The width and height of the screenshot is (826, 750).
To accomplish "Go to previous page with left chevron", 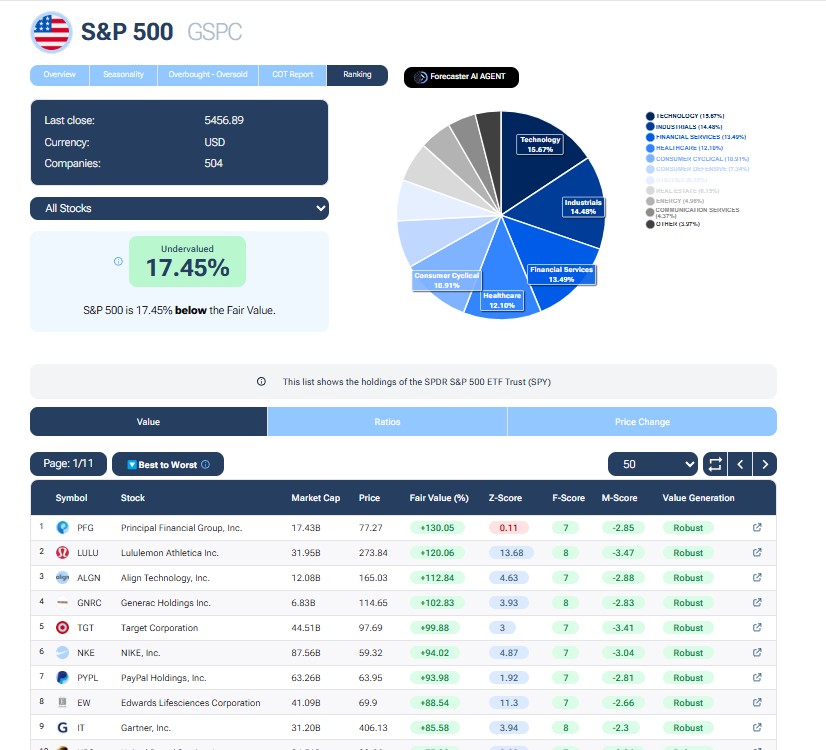I will coord(740,464).
